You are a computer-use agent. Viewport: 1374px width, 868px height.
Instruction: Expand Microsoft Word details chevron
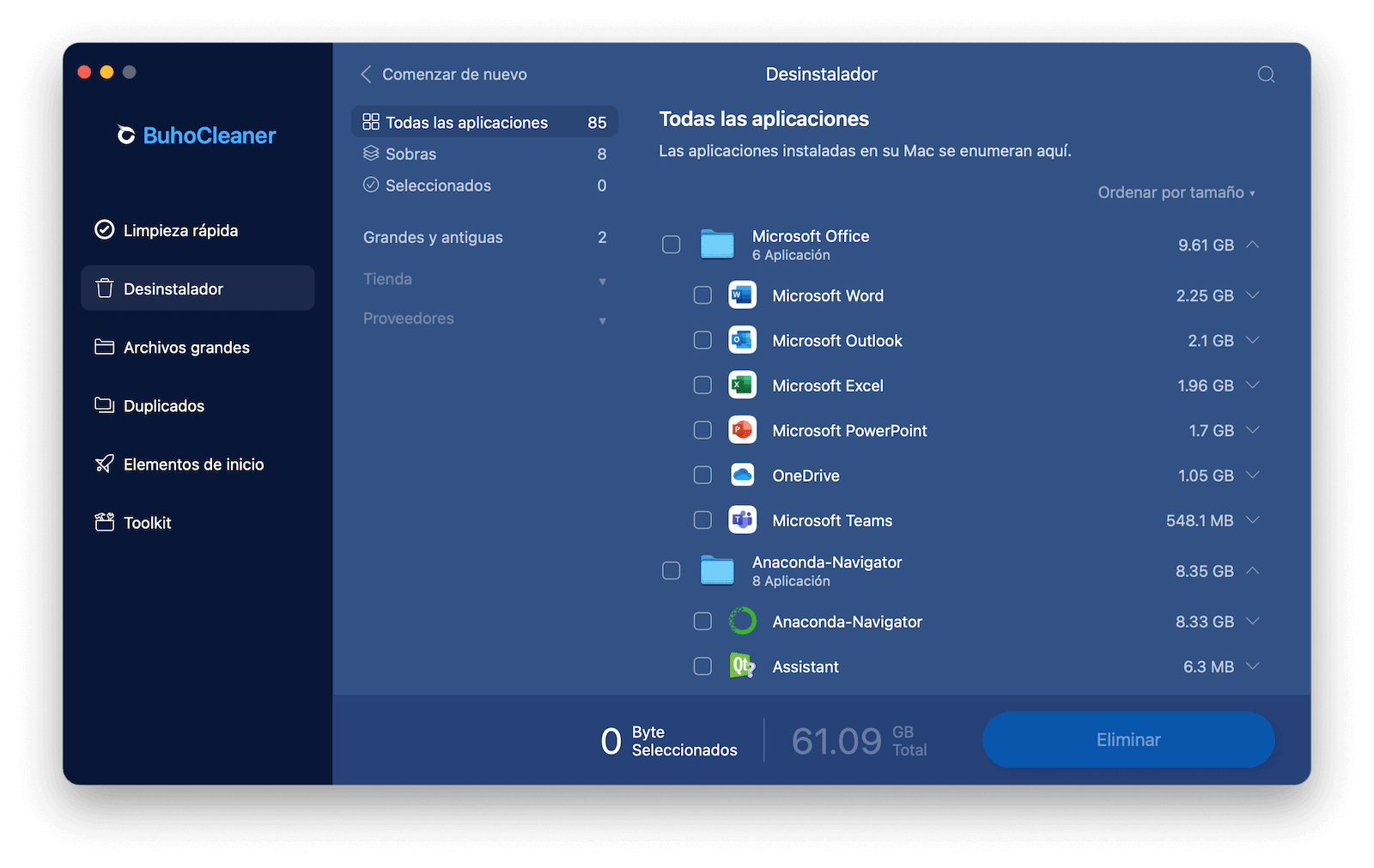coord(1253,295)
